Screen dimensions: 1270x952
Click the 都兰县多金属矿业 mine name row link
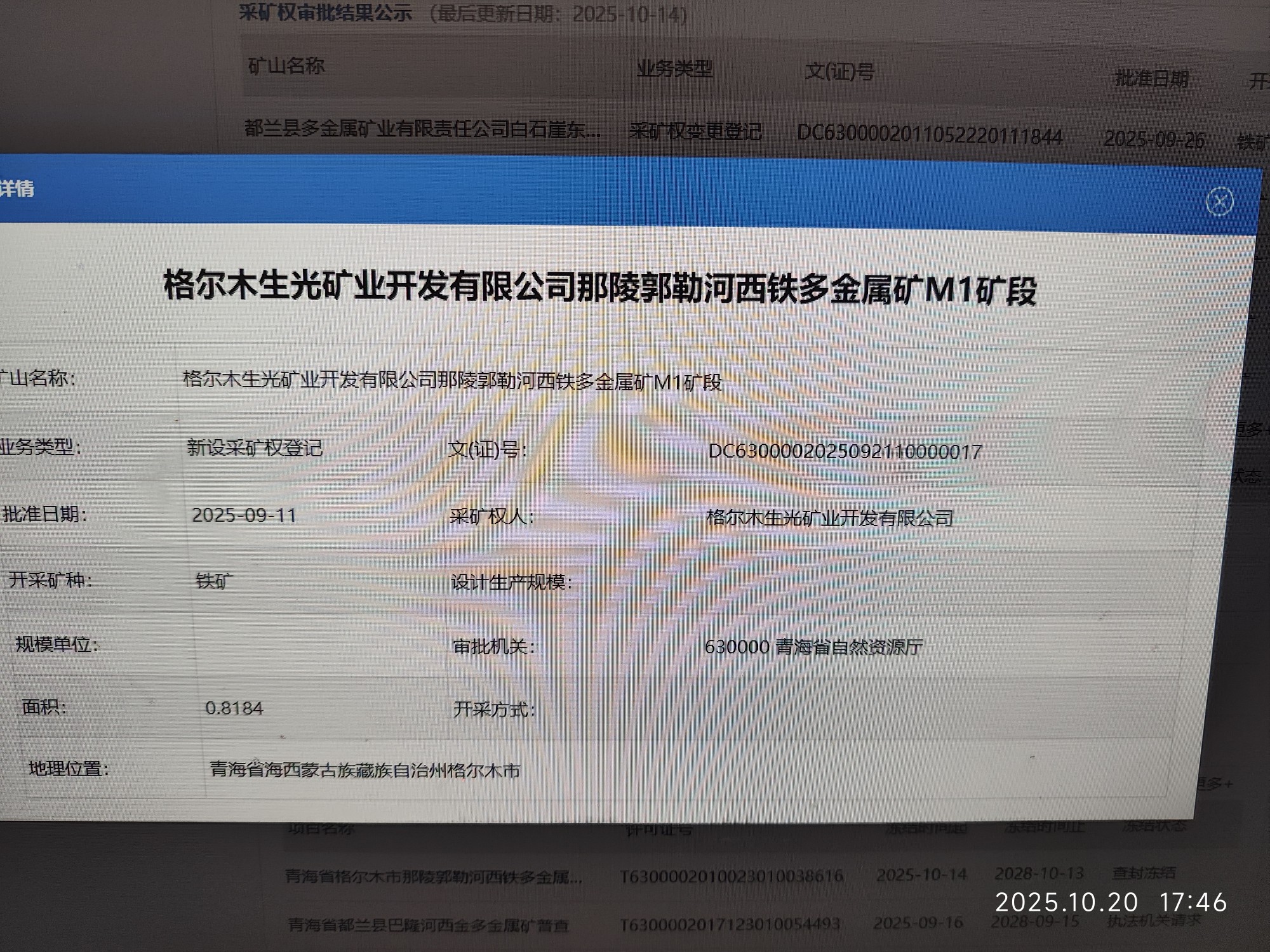(x=422, y=129)
